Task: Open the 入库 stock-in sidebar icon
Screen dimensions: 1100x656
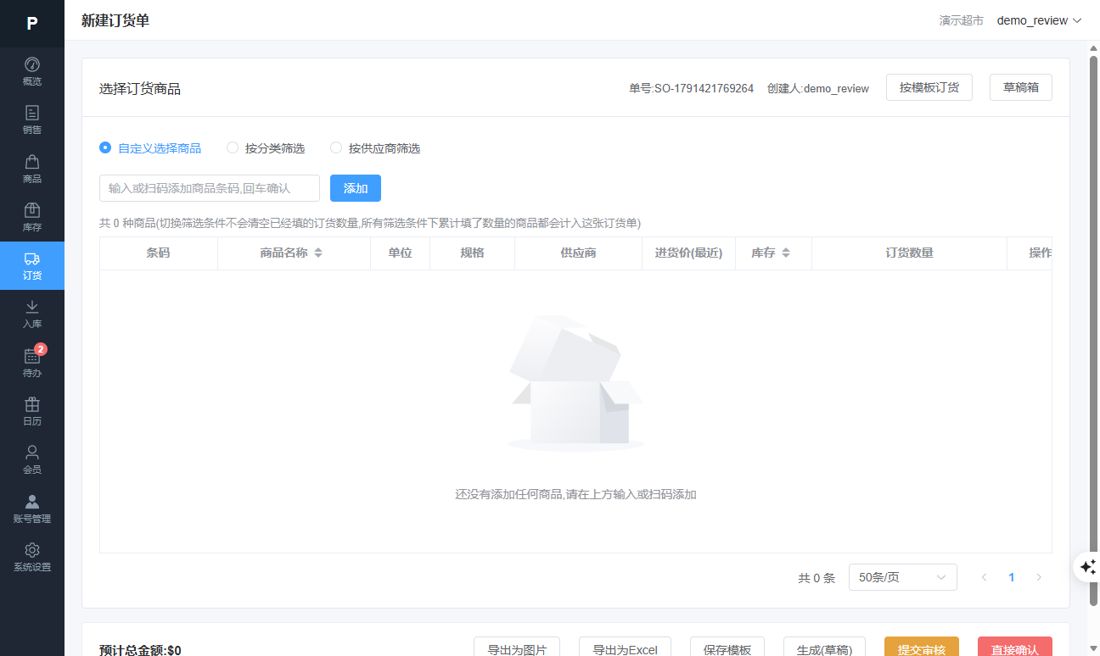Action: [32, 314]
